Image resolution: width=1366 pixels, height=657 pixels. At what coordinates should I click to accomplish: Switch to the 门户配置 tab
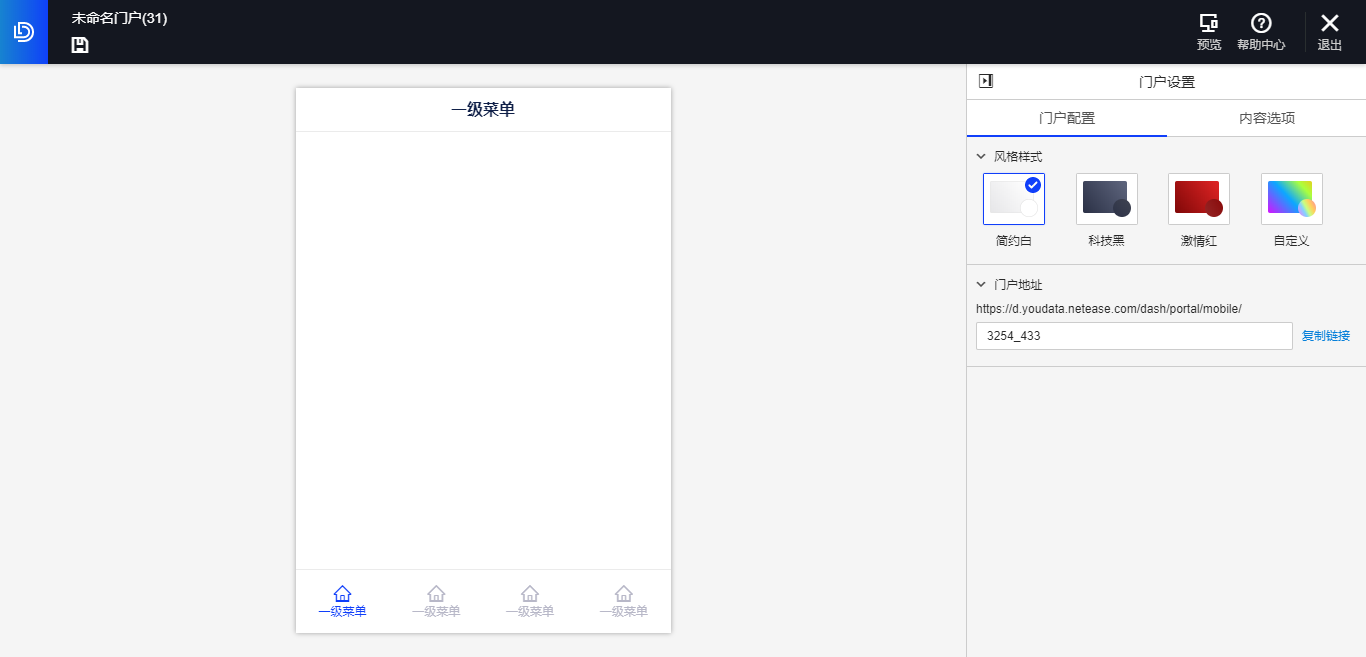tap(1067, 118)
